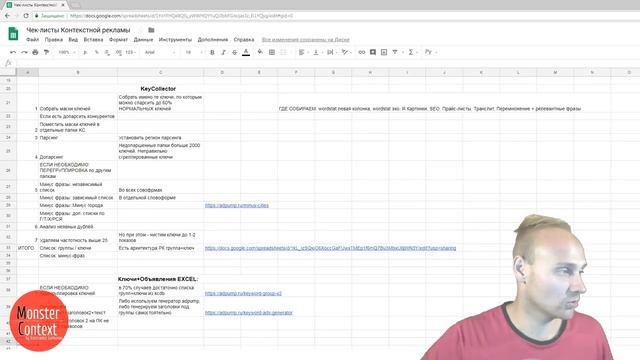Open the Вид menu
This screenshot has height=360, width=640.
coord(73,40)
